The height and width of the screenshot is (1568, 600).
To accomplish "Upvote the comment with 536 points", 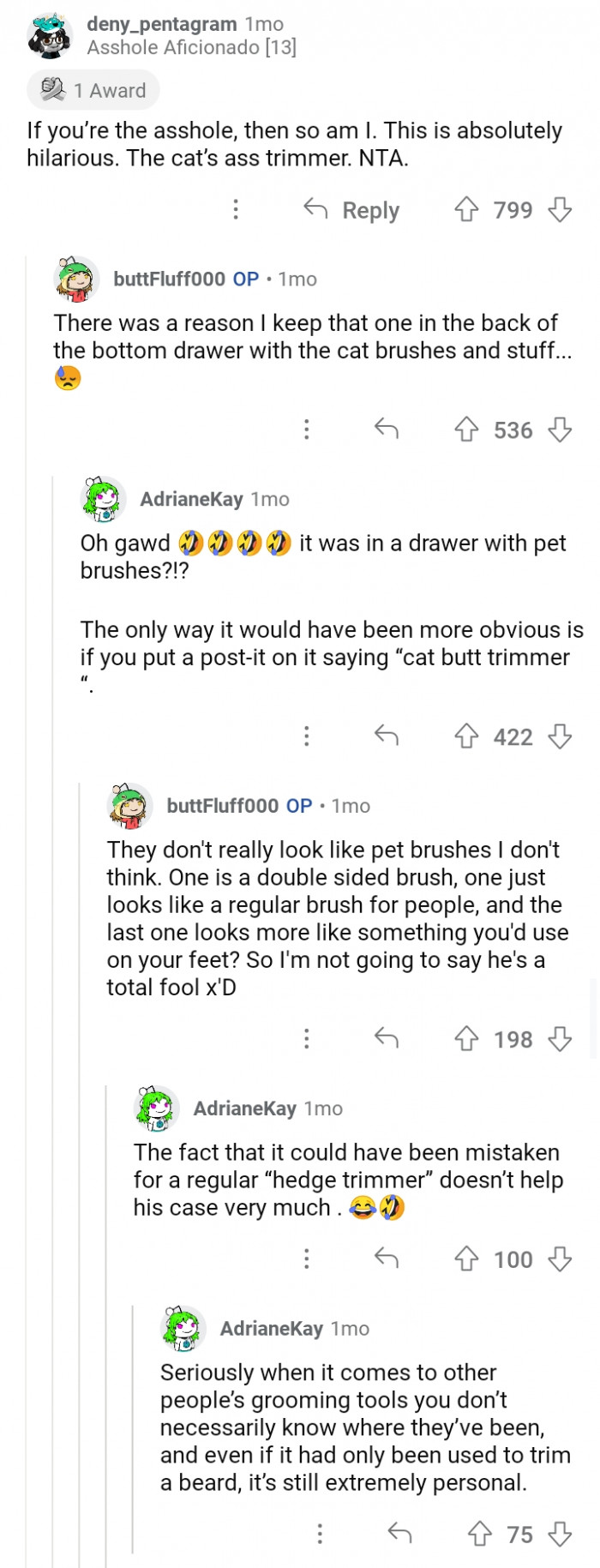I will click(466, 430).
